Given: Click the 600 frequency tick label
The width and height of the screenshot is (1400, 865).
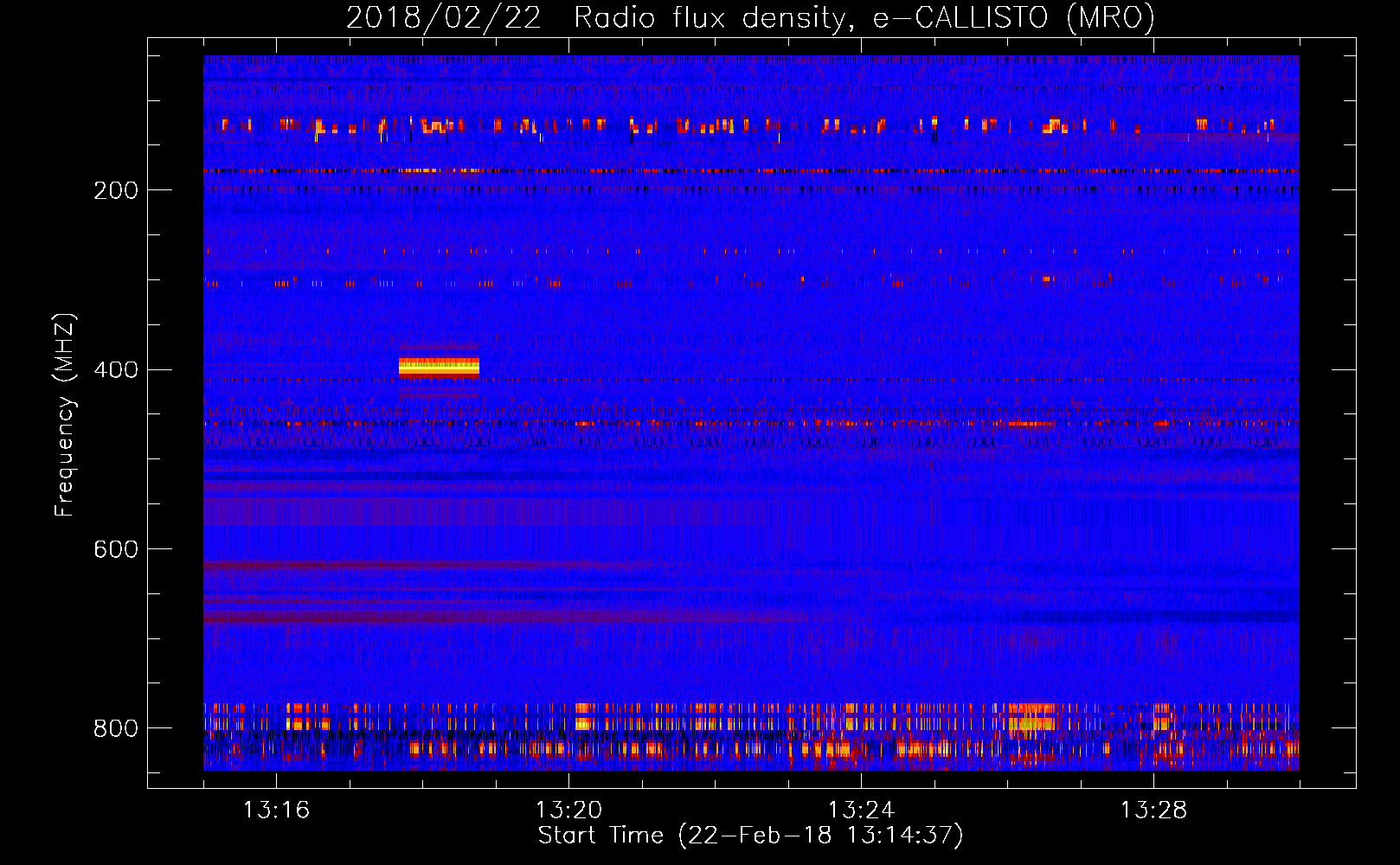Looking at the screenshot, I should pos(116,550).
